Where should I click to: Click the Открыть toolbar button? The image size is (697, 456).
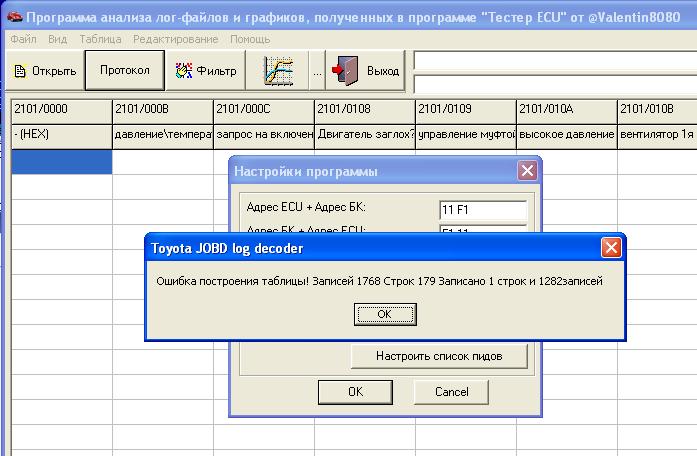coord(44,71)
